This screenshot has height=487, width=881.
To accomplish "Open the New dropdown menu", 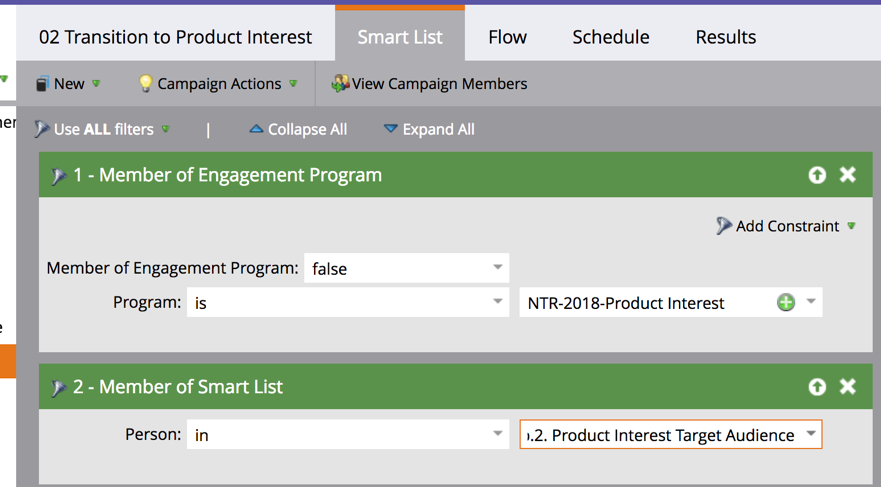I will [x=68, y=84].
